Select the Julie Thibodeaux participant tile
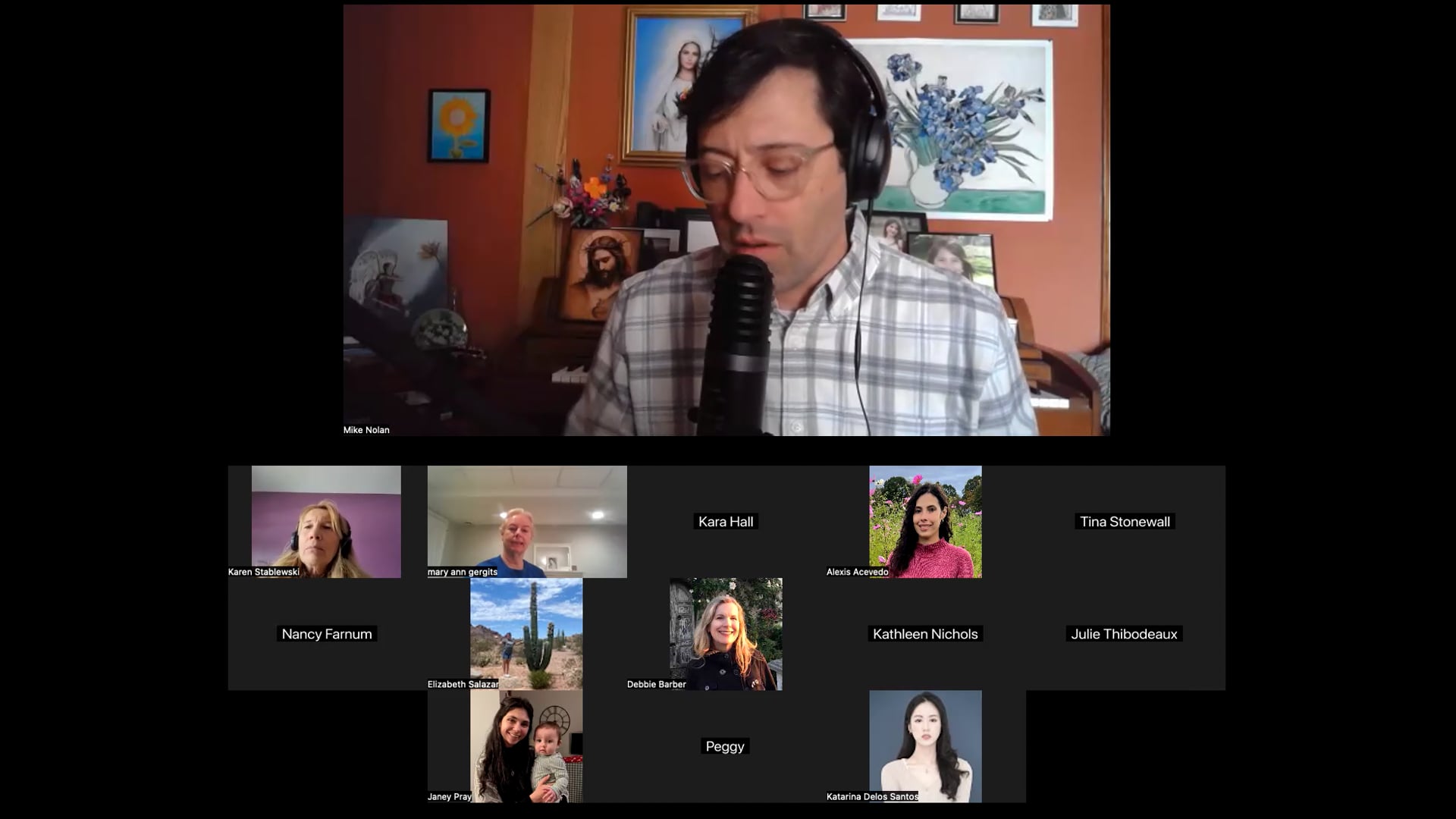 click(x=1125, y=634)
